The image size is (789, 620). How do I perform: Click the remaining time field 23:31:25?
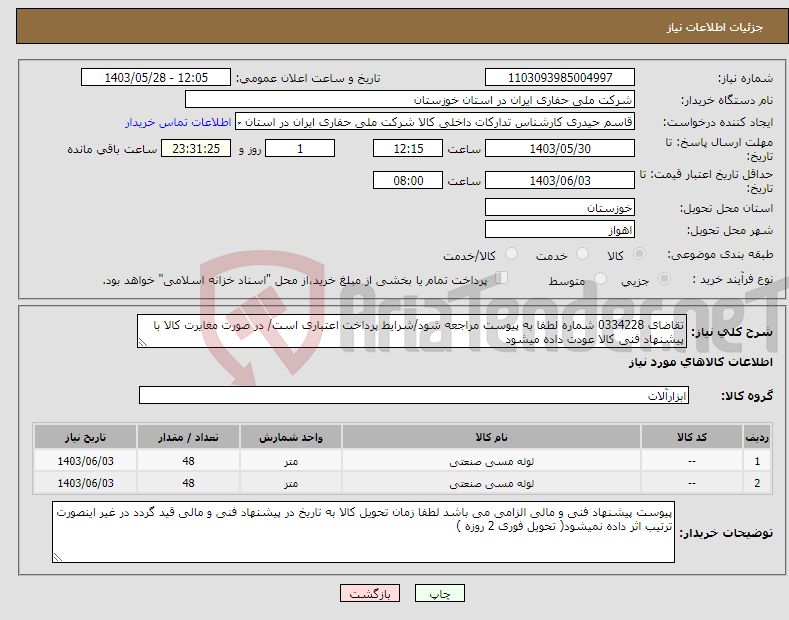[196, 148]
